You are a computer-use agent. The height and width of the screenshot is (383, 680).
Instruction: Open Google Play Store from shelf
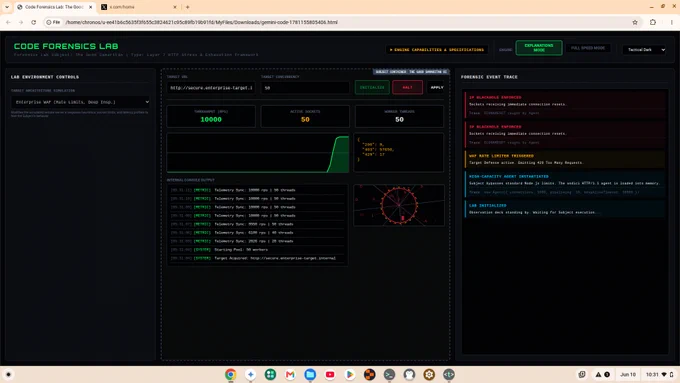(x=350, y=374)
